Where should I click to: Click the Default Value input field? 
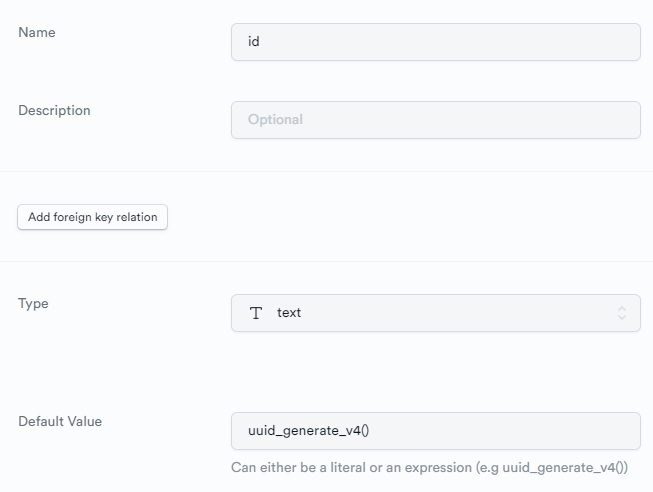tap(436, 431)
